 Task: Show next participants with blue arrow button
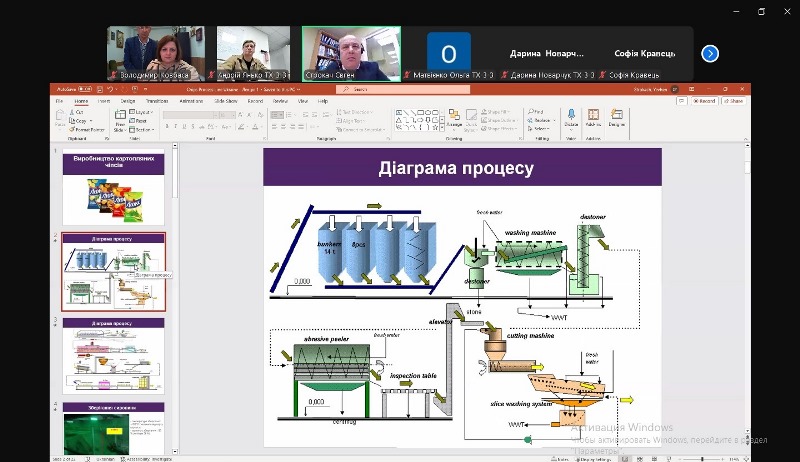(710, 54)
